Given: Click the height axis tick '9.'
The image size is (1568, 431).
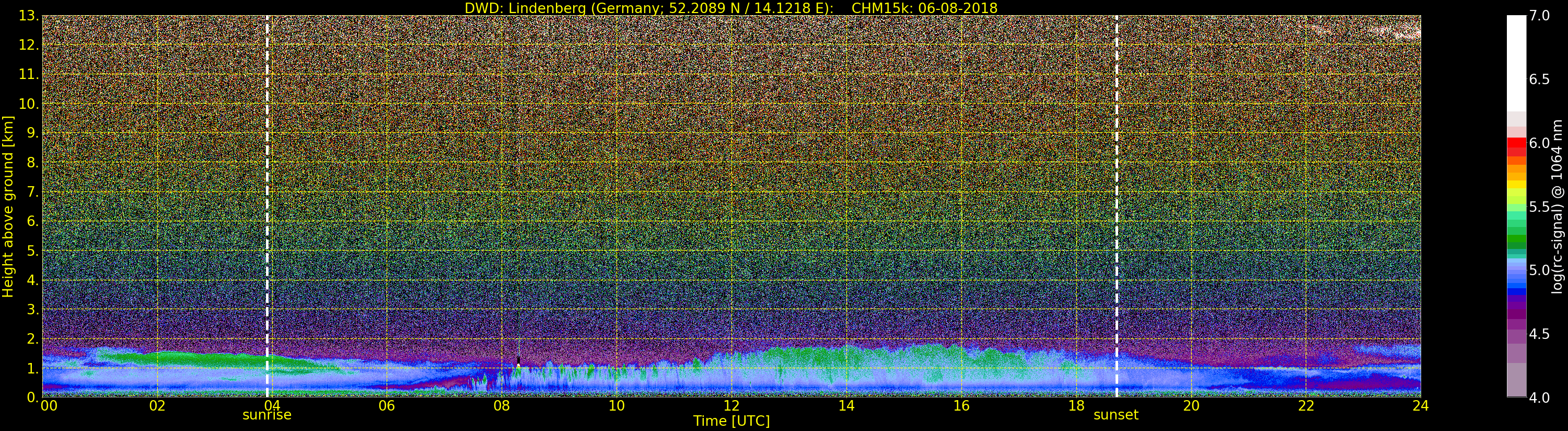Looking at the screenshot, I should [33, 133].
